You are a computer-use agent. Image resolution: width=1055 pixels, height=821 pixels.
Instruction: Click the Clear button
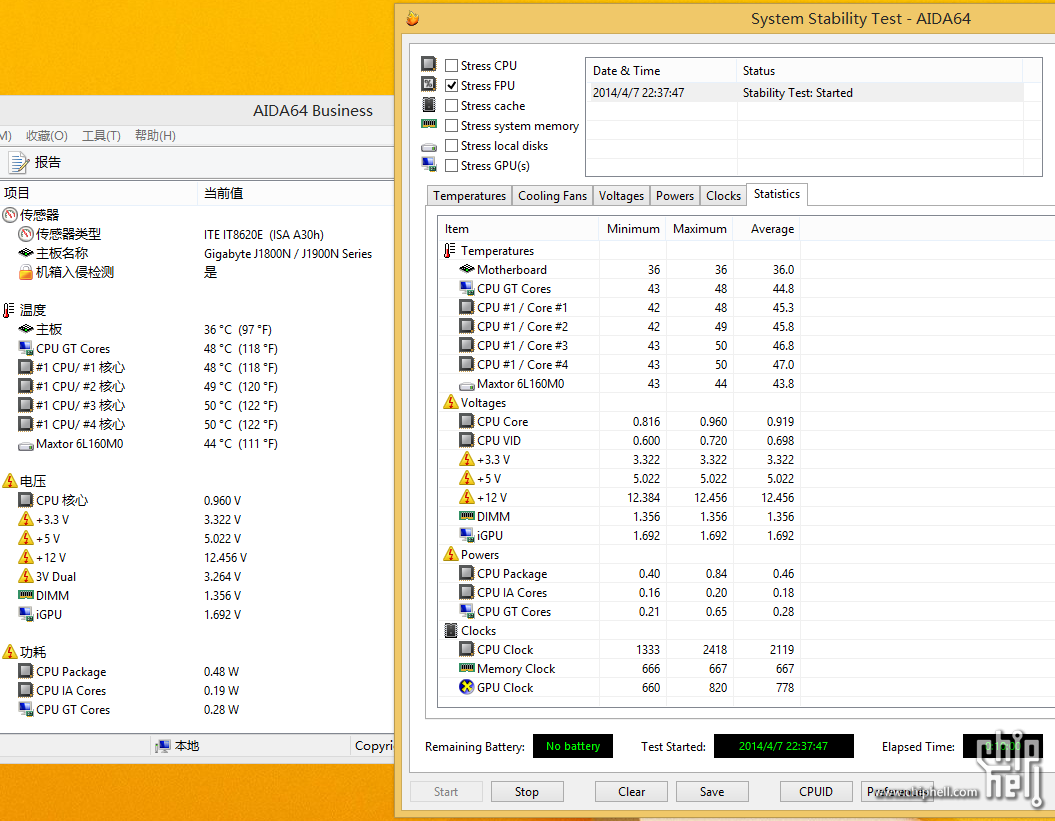point(631,792)
